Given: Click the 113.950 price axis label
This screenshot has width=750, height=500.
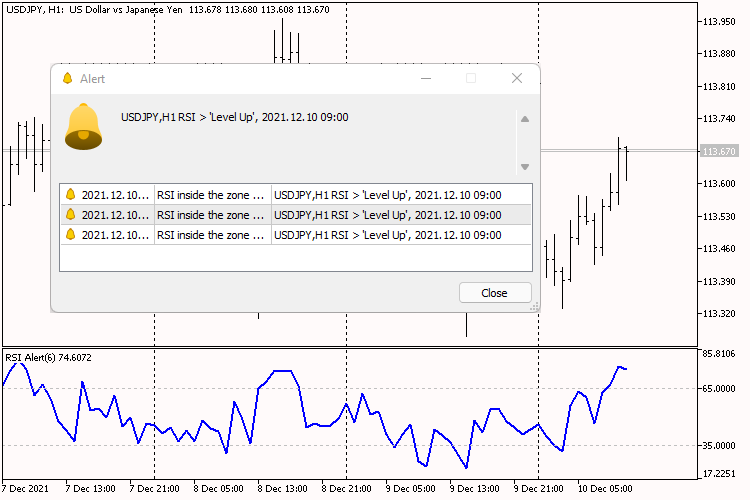Looking at the screenshot, I should [719, 22].
